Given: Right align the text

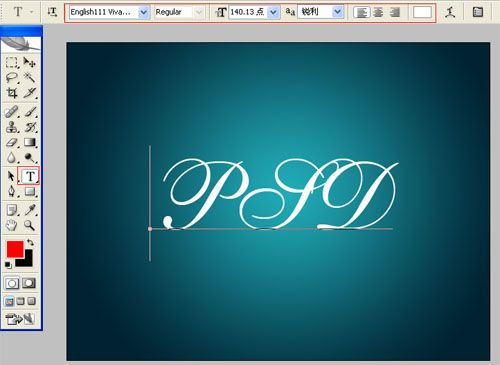Looking at the screenshot, I should click(x=395, y=12).
